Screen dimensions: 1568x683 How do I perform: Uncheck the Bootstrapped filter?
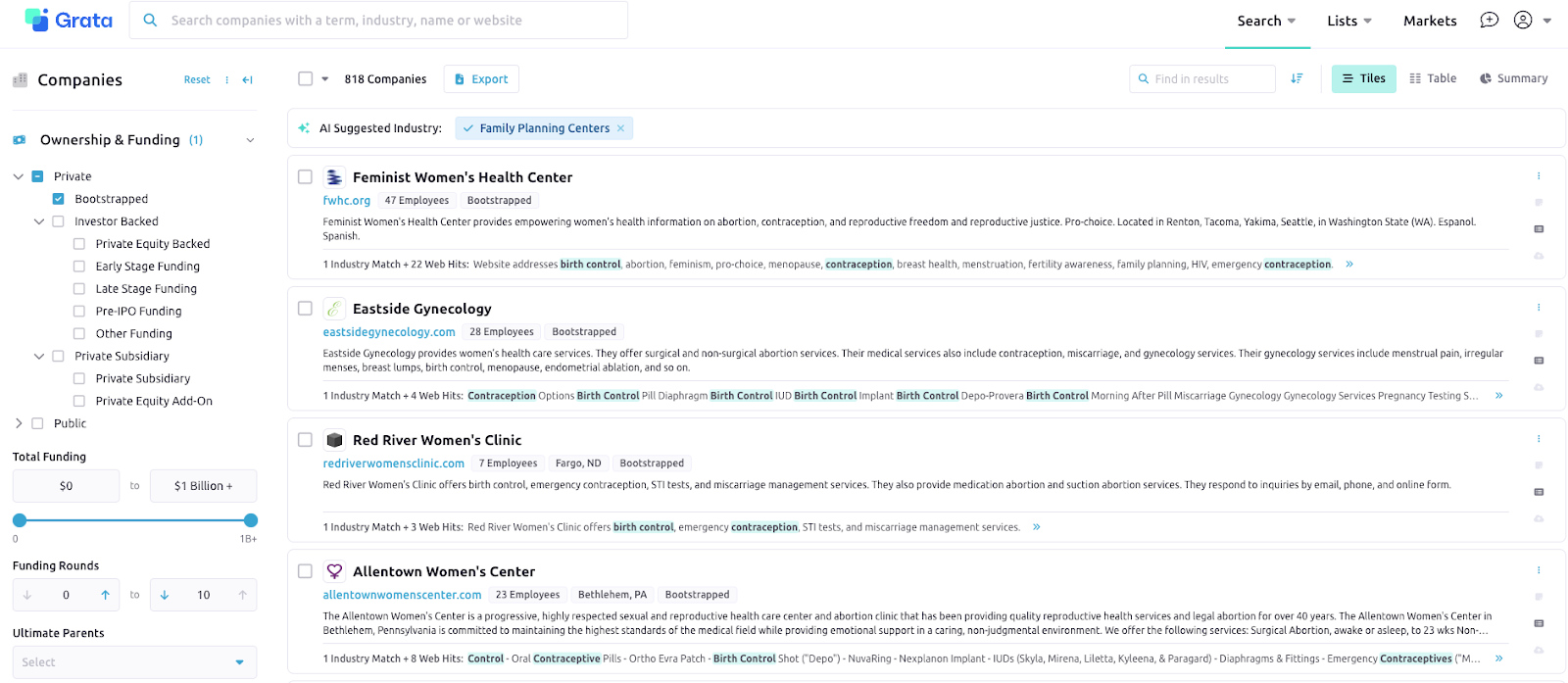click(x=58, y=199)
